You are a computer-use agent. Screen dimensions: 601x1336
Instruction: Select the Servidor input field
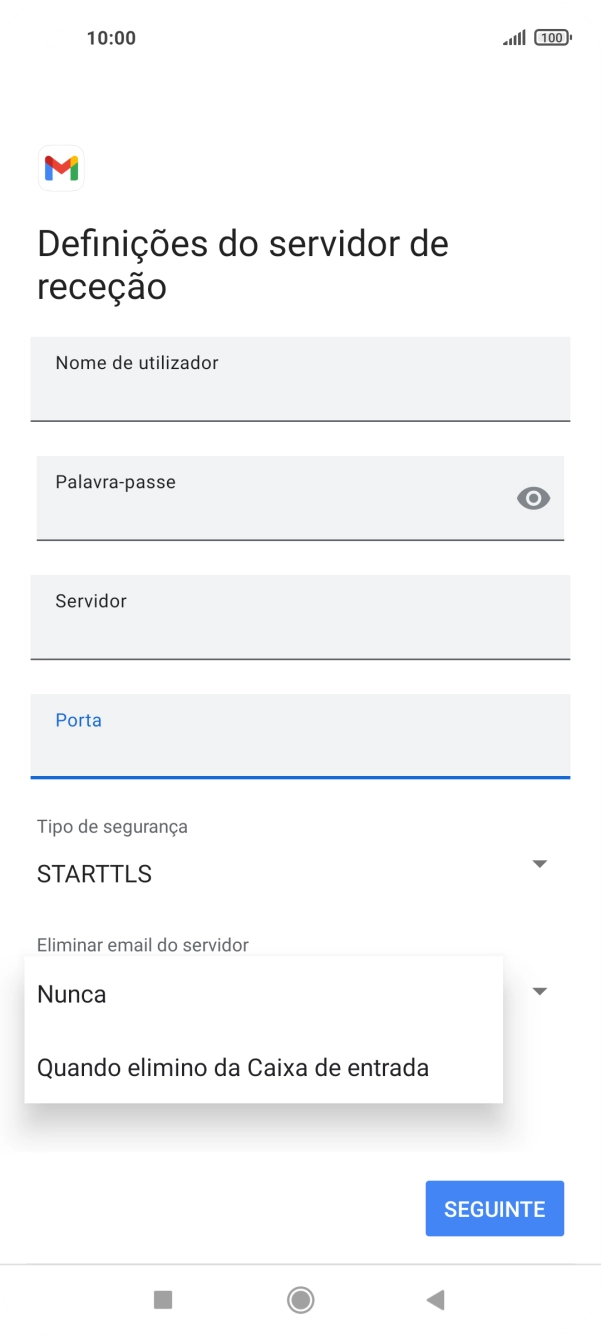tap(300, 617)
